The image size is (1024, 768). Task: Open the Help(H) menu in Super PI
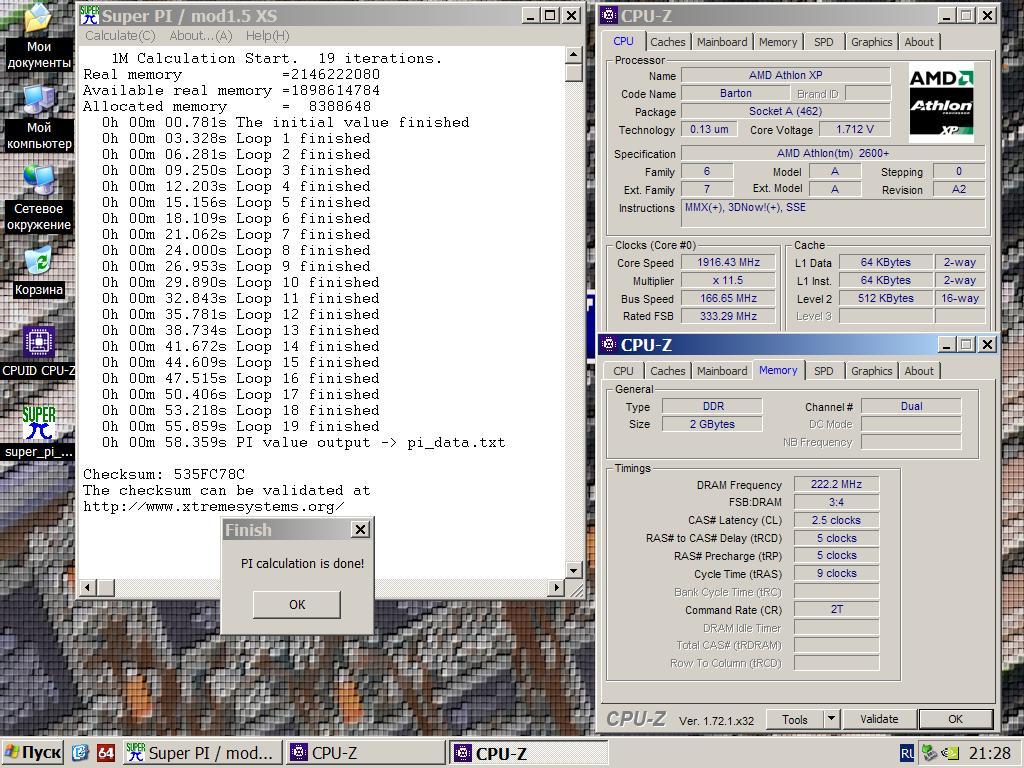[267, 36]
